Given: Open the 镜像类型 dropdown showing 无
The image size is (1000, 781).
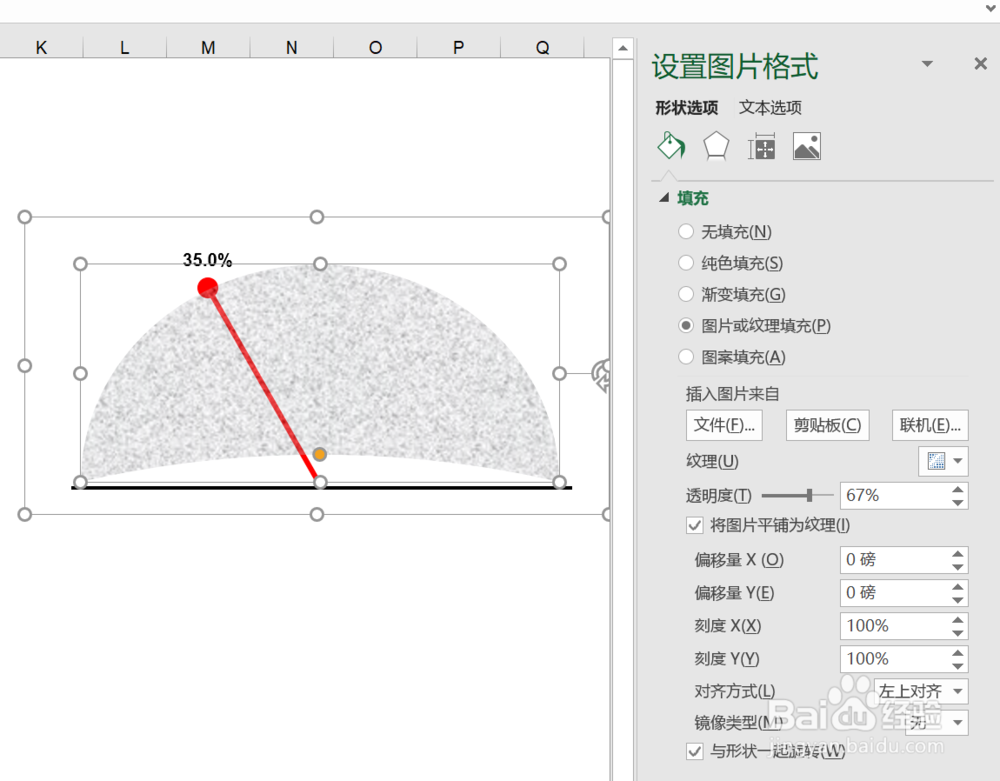Looking at the screenshot, I should tap(936, 722).
